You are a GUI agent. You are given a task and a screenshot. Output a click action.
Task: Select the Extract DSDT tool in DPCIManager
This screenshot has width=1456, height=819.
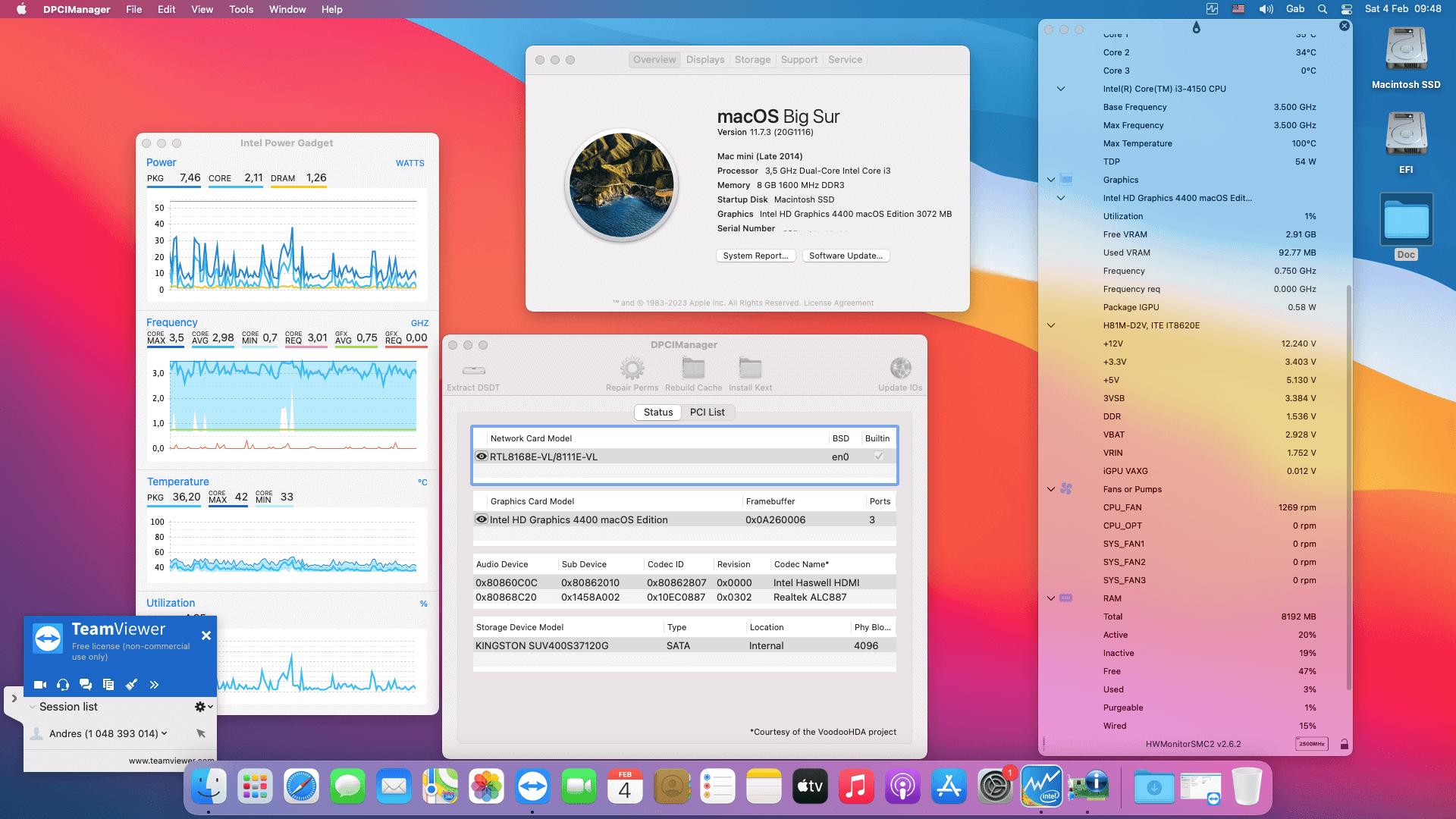click(x=473, y=372)
